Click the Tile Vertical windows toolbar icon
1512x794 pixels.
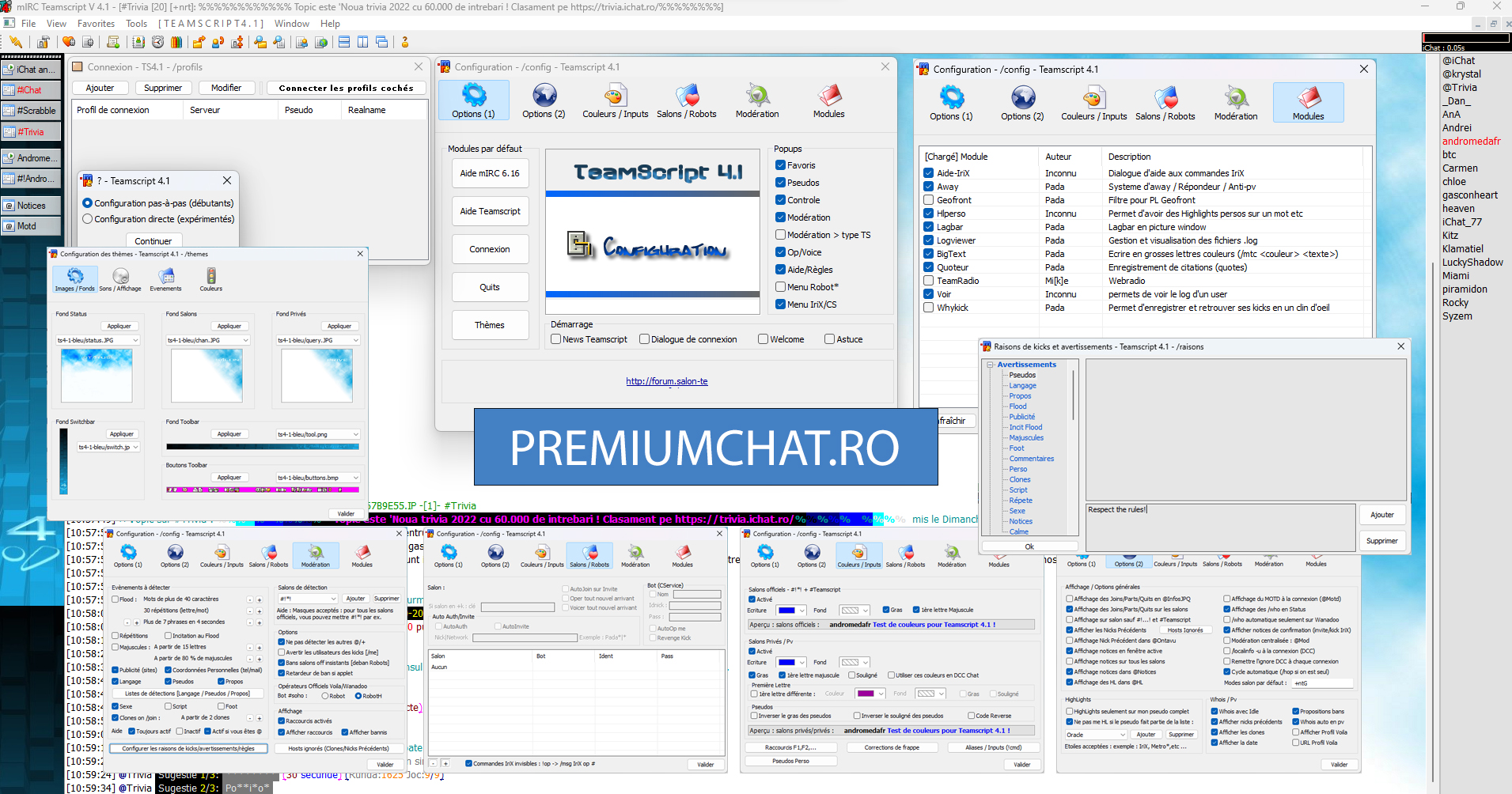click(362, 42)
